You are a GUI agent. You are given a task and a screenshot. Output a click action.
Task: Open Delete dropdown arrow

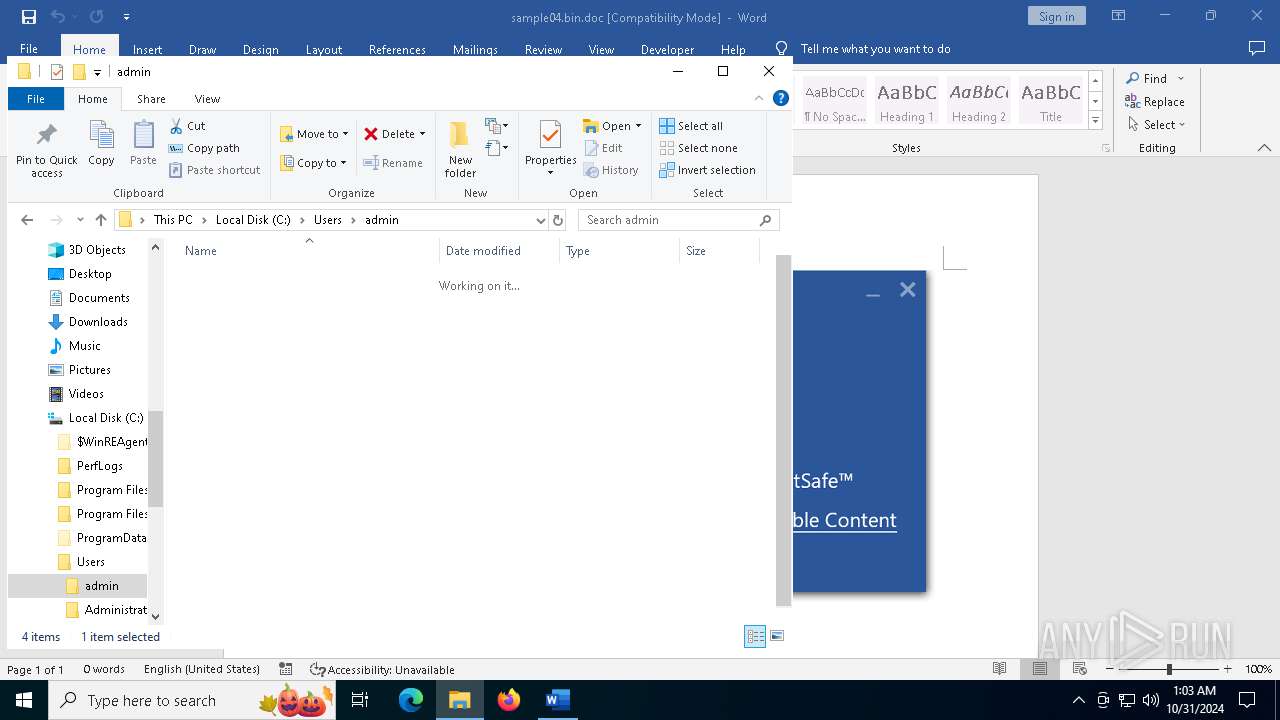pos(422,134)
